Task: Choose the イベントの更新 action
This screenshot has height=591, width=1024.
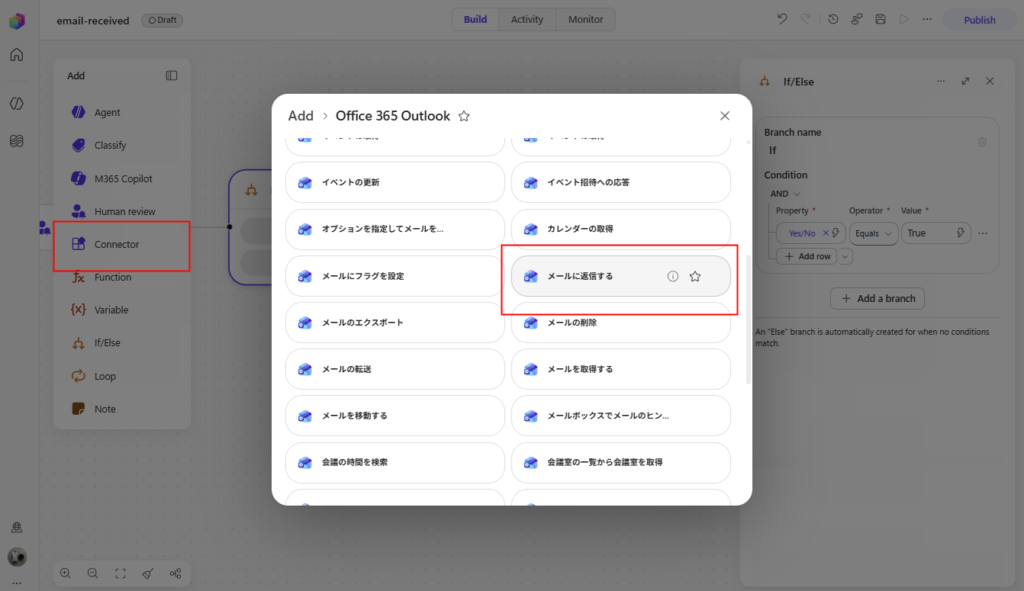Action: pyautogui.click(x=395, y=182)
